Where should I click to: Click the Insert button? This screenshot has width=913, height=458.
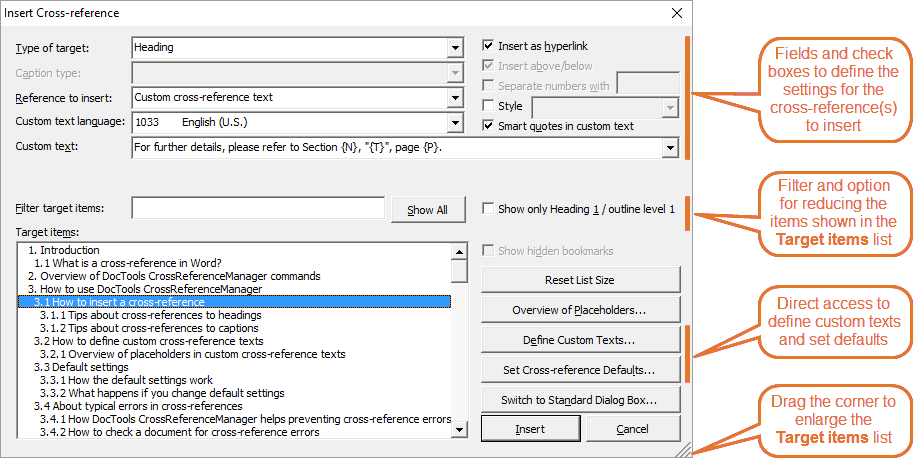[530, 429]
